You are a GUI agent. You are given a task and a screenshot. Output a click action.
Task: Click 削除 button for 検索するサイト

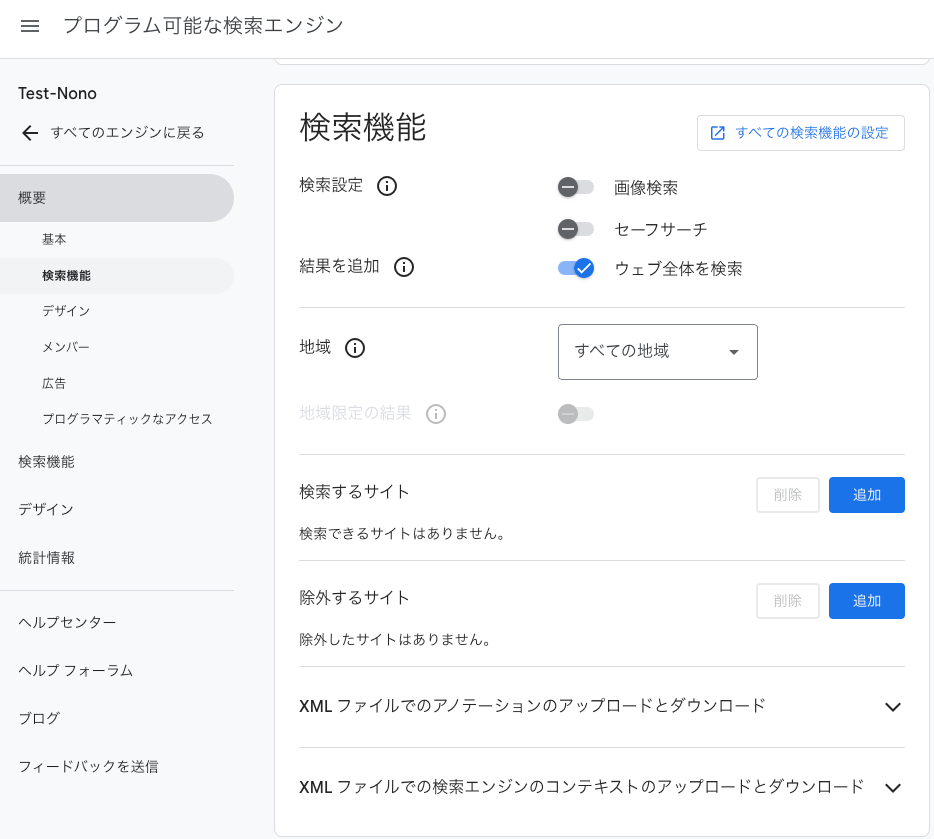[787, 495]
